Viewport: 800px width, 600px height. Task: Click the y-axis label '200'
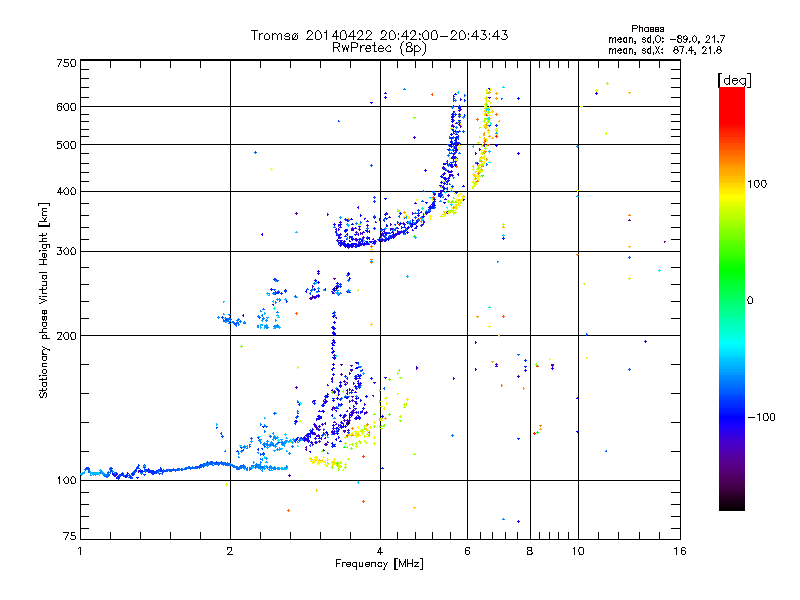tap(66, 336)
